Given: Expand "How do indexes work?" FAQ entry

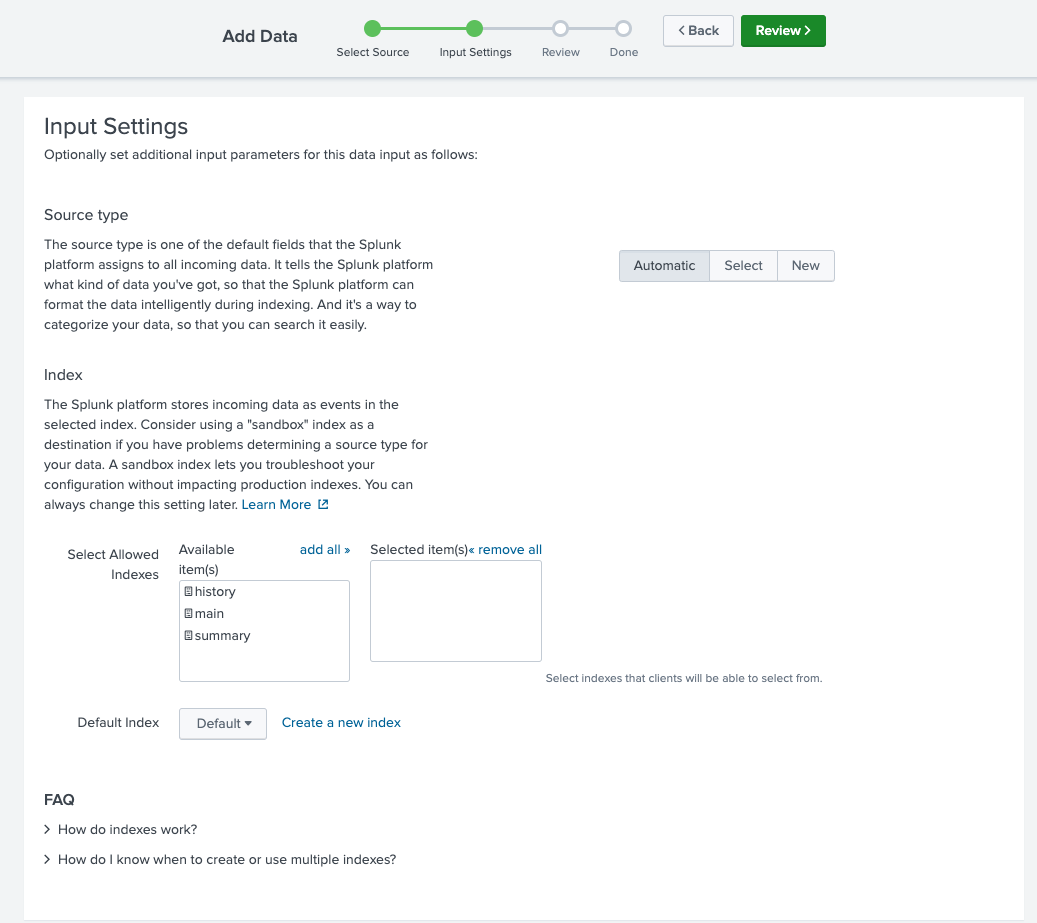Looking at the screenshot, I should 127,829.
